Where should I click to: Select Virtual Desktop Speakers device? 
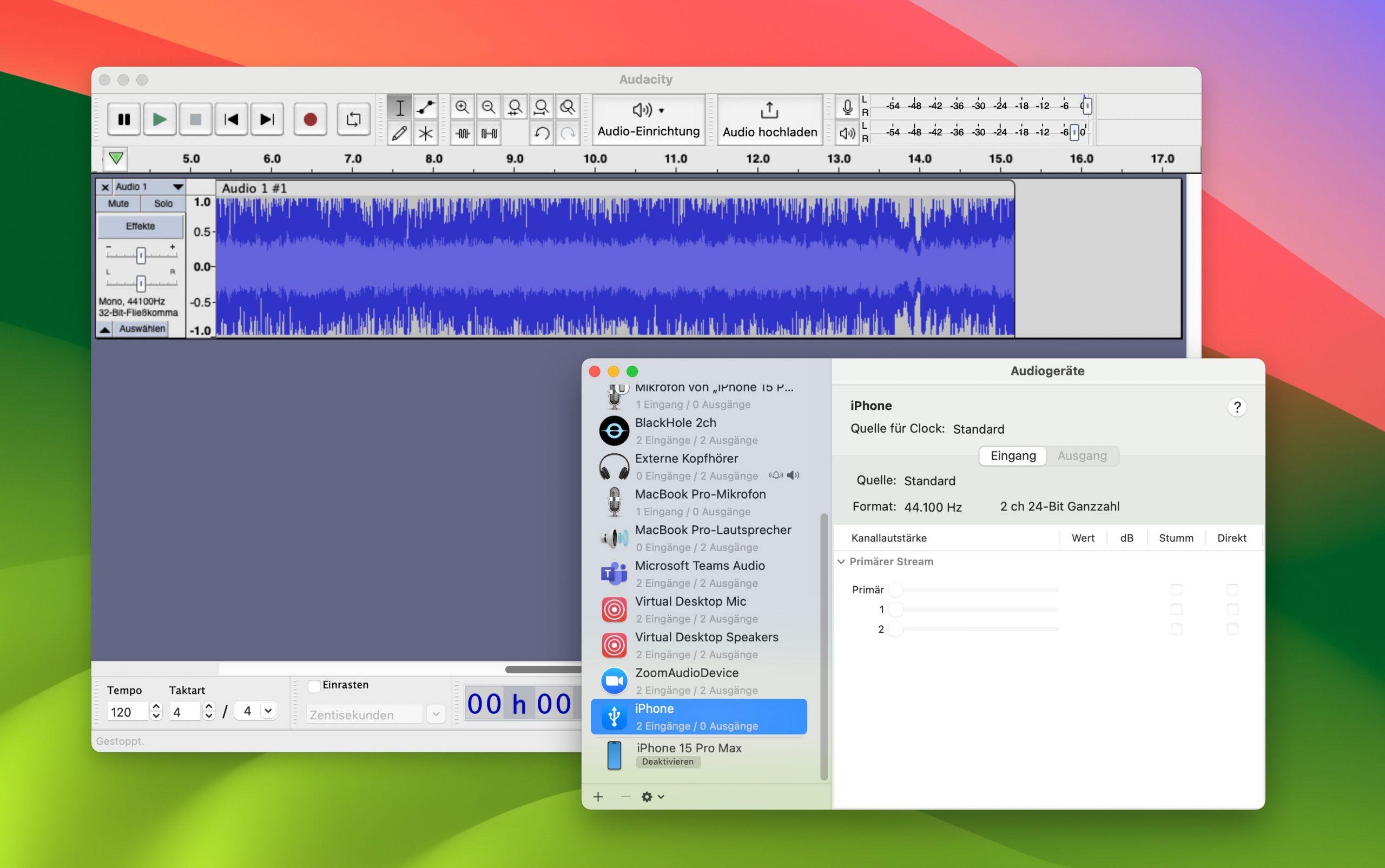[x=699, y=645]
